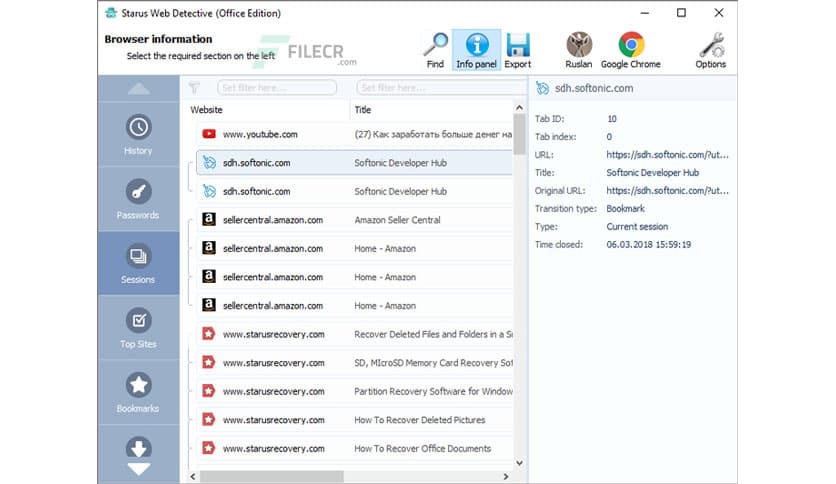The height and width of the screenshot is (484, 836).
Task: Select the highlighted sdh.softonic.com row
Action: pyautogui.click(x=354, y=163)
